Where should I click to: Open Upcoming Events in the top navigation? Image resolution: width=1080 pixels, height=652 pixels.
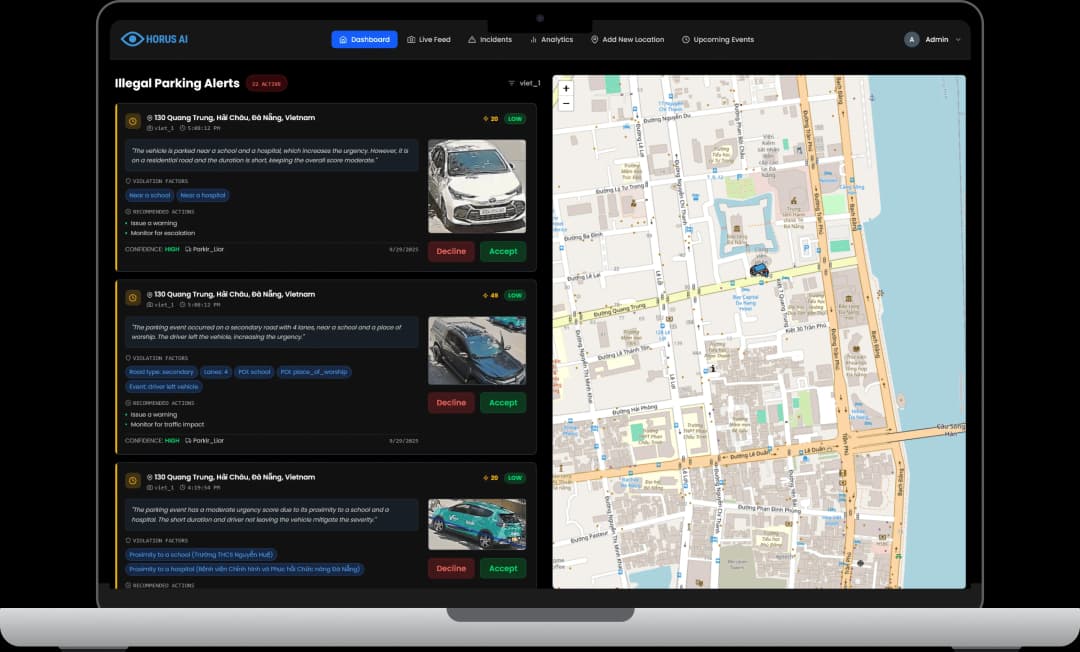(x=718, y=40)
